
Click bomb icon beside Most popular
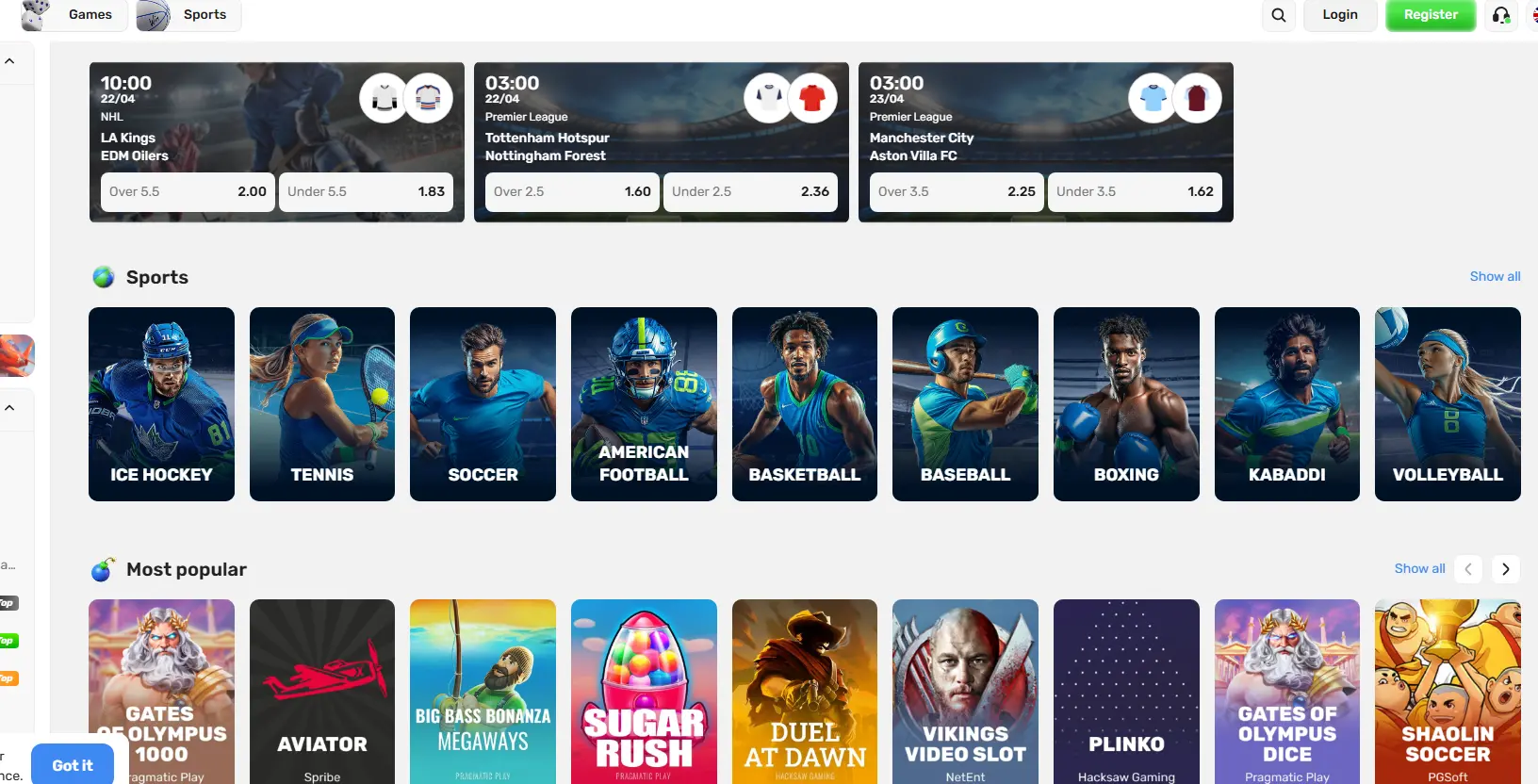pyautogui.click(x=102, y=569)
